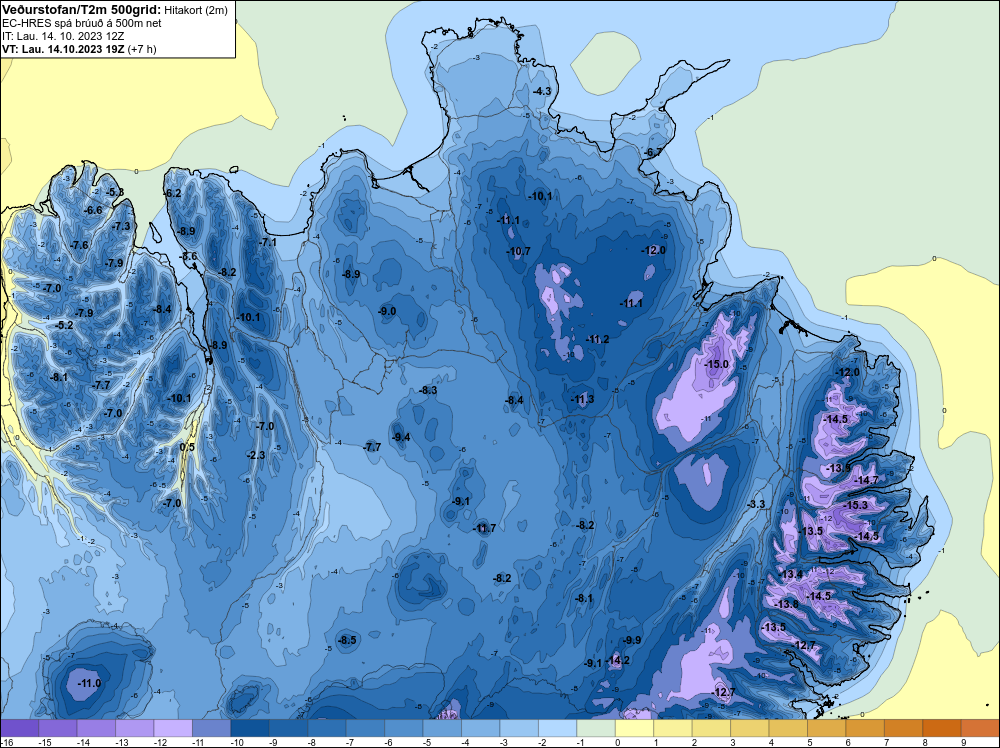Click the -7.6 temperature value
Viewport: 1000px width, 748px height.
click(79, 246)
